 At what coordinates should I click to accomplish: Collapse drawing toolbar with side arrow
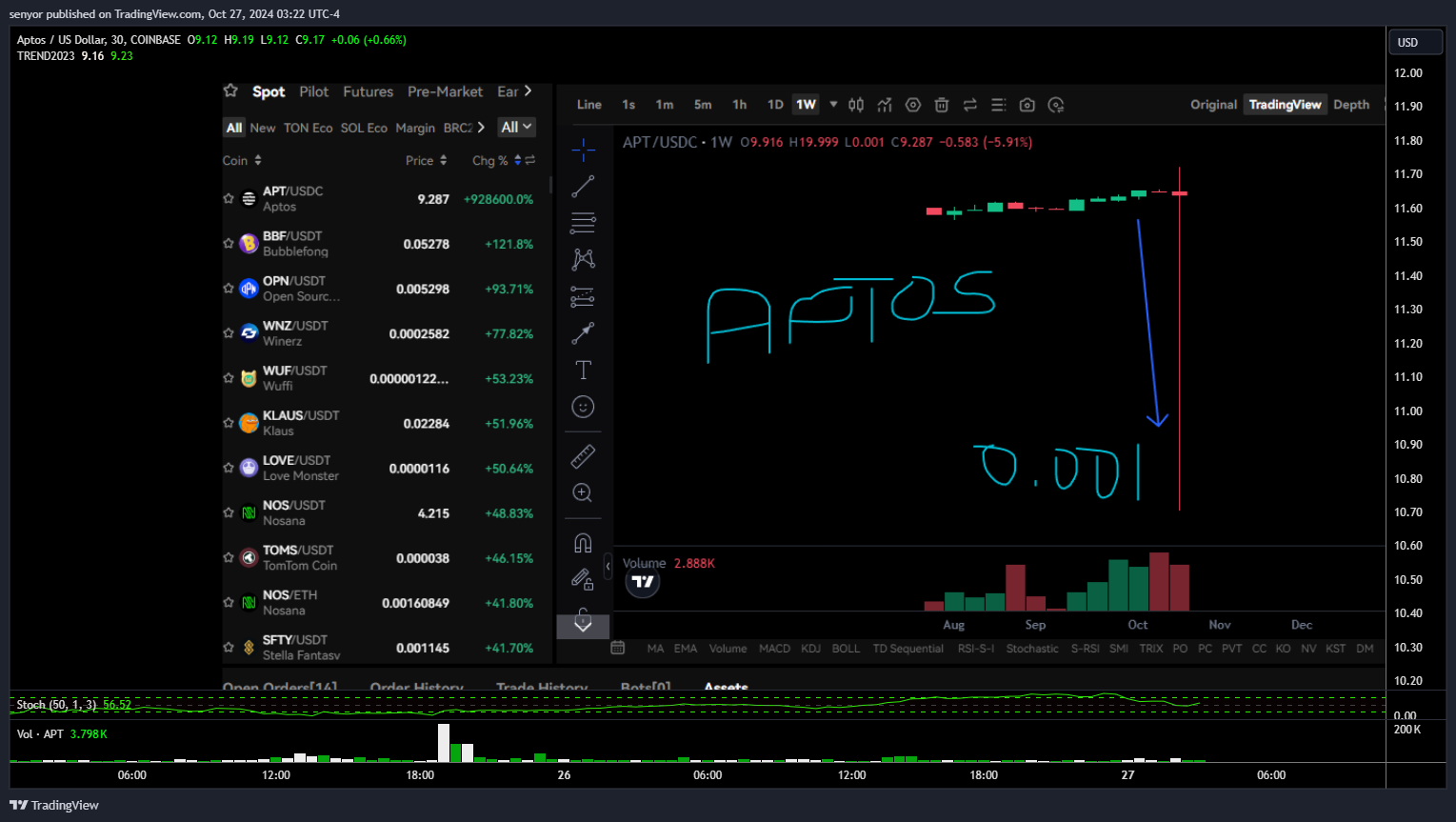(x=608, y=567)
